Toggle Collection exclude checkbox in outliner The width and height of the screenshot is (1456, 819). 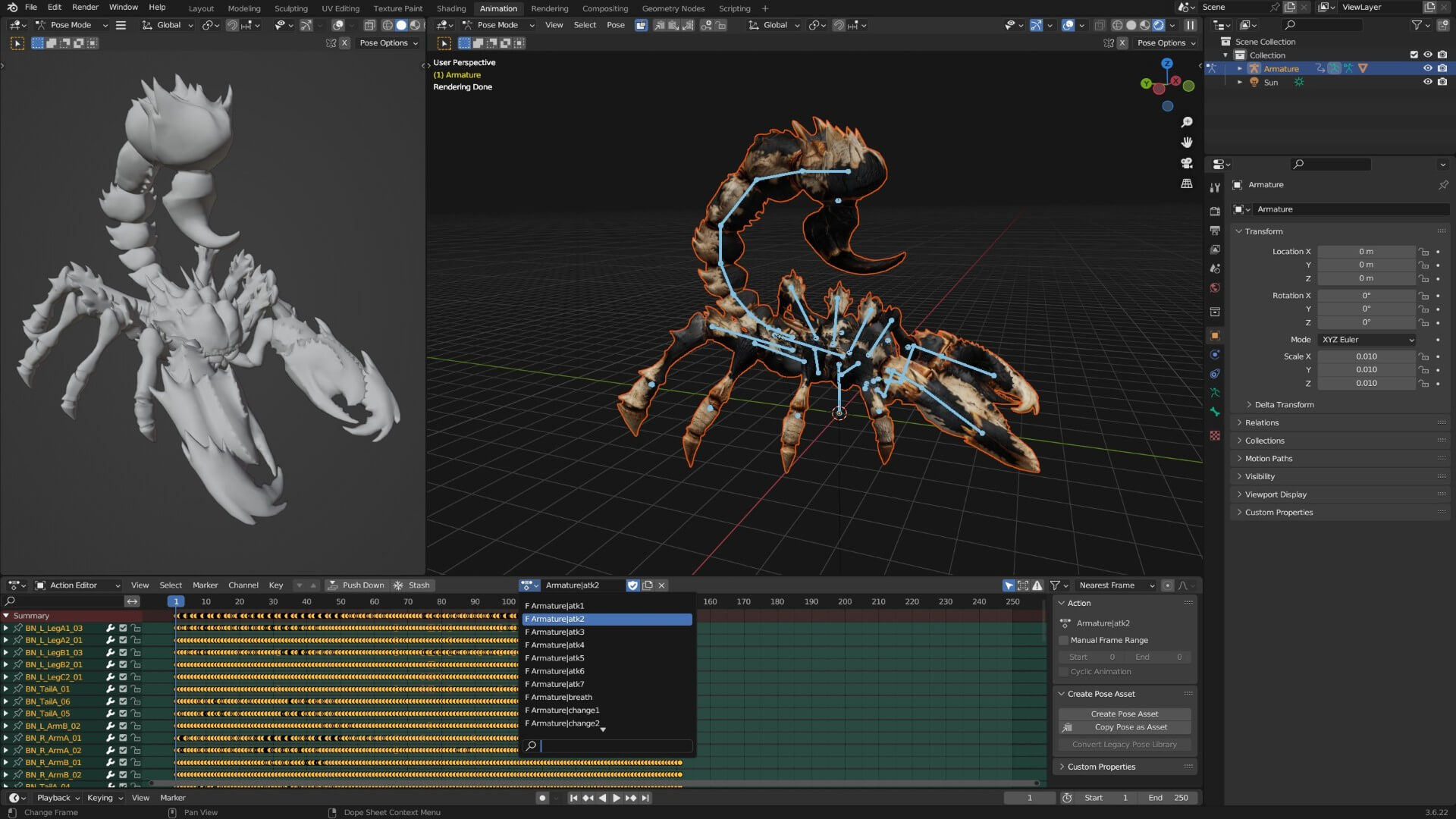coord(1414,55)
